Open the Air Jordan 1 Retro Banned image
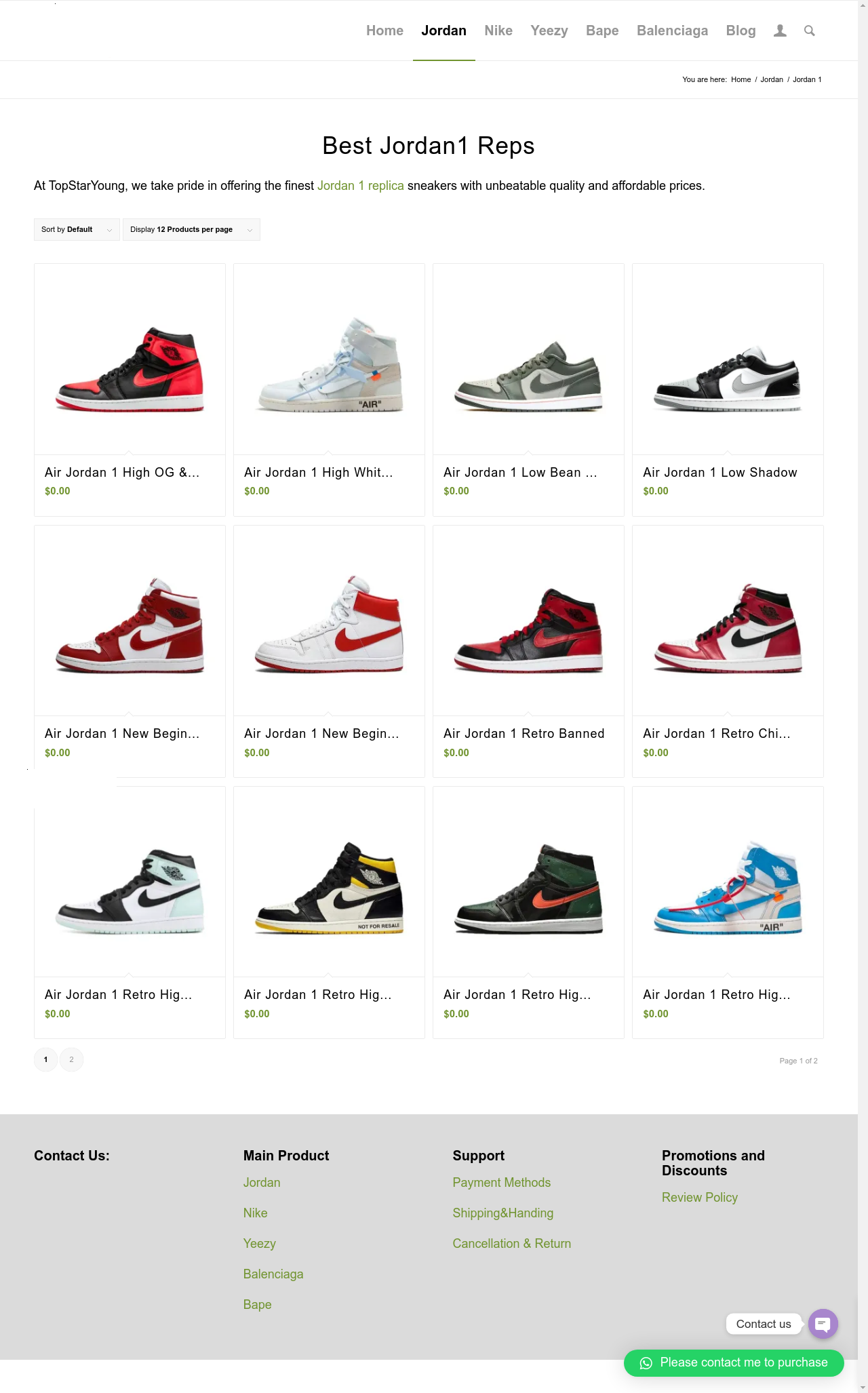Image resolution: width=868 pixels, height=1393 pixels. pos(528,620)
